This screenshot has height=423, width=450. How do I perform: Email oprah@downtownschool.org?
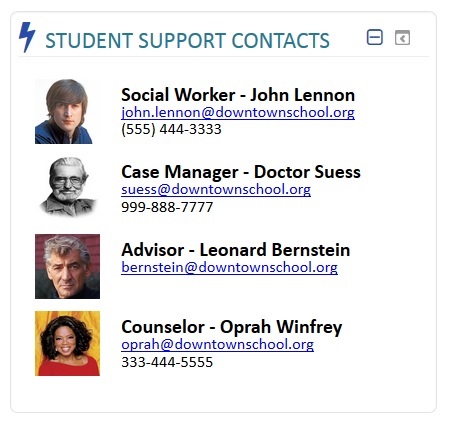[218, 345]
